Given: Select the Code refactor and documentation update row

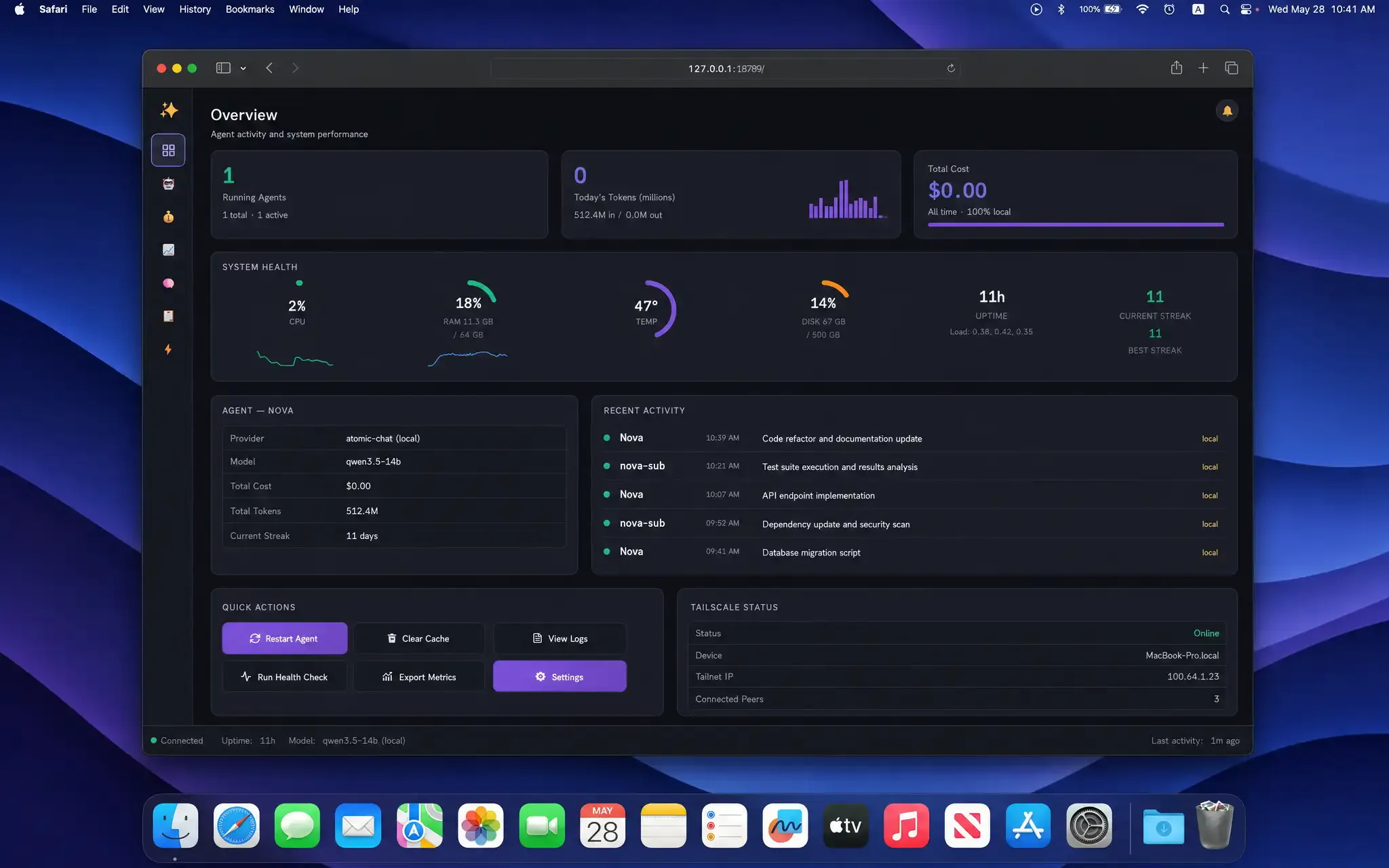Looking at the screenshot, I should click(x=914, y=438).
